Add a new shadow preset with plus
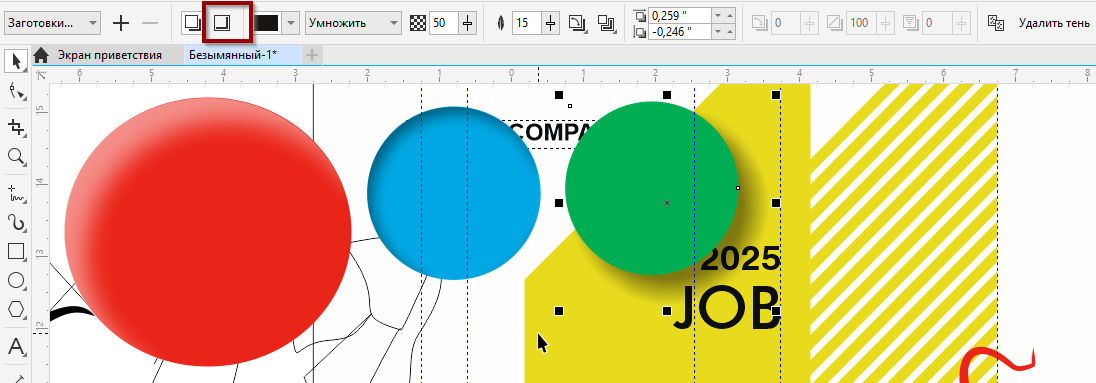1096x383 pixels. tap(122, 23)
